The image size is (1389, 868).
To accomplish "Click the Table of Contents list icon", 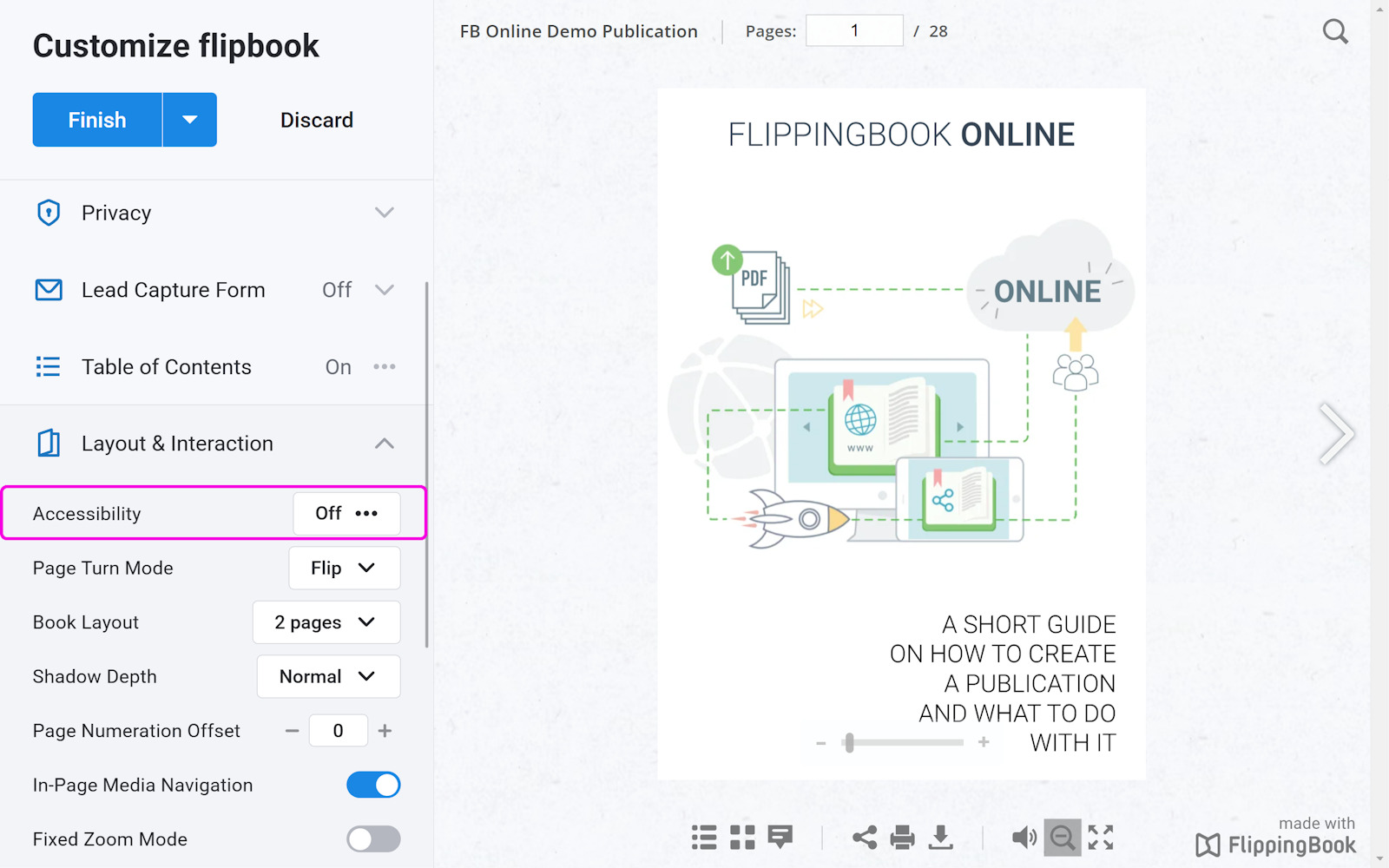I will (49, 367).
